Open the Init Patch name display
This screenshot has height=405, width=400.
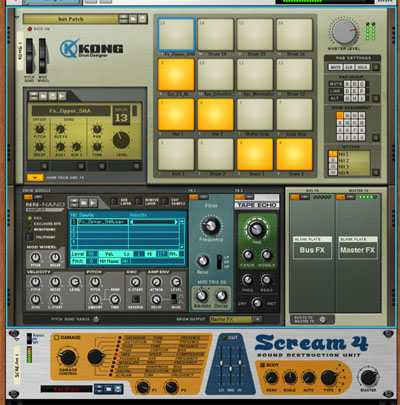(x=71, y=19)
